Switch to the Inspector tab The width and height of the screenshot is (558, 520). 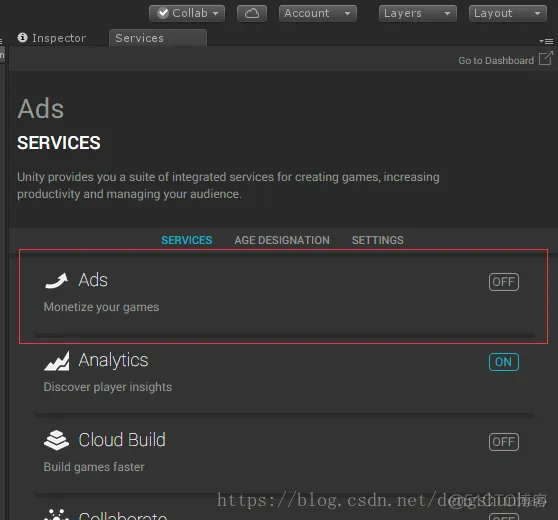point(52,38)
